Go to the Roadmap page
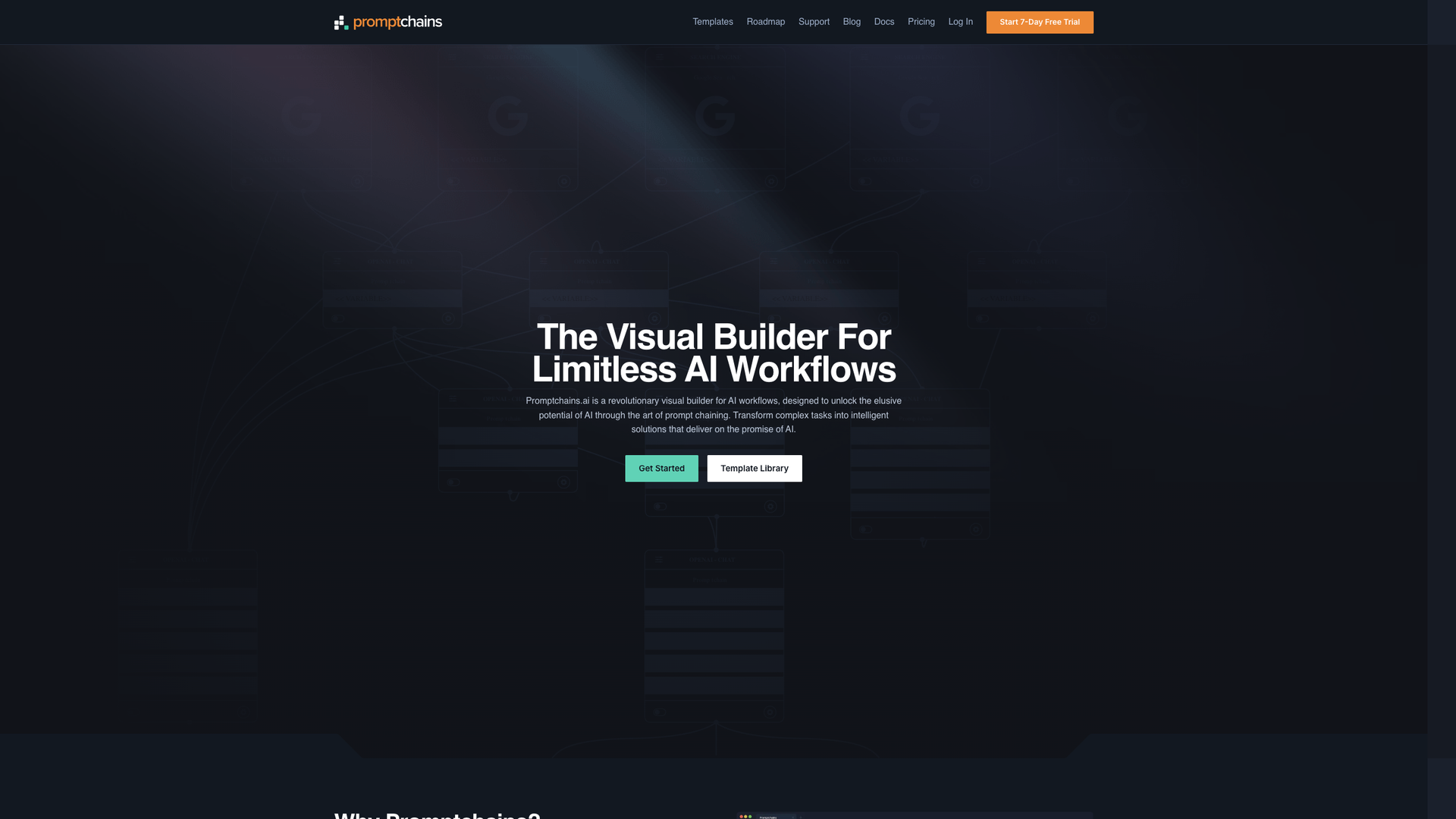 pos(765,22)
